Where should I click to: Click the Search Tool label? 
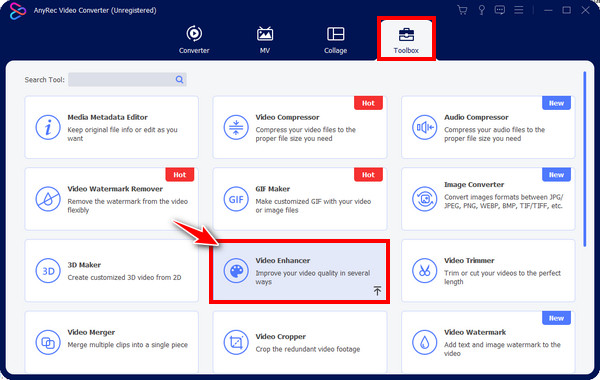click(44, 80)
